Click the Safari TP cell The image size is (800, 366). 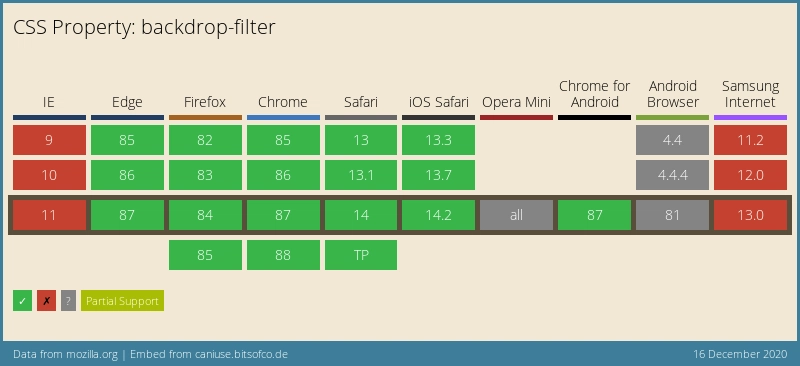click(x=361, y=255)
